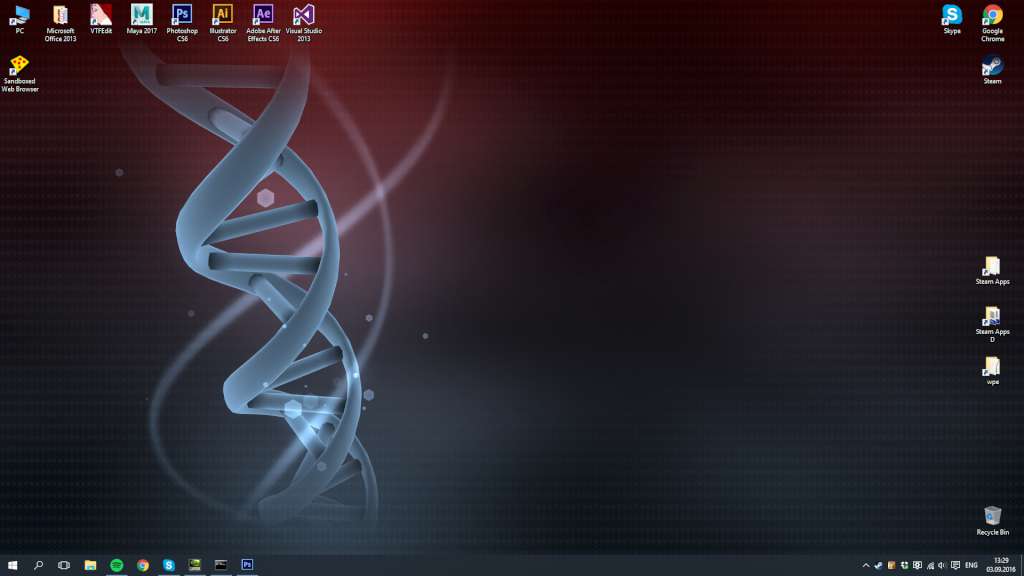Viewport: 1024px width, 576px height.
Task: Expand hidden icons in the system tray
Action: pos(866,565)
